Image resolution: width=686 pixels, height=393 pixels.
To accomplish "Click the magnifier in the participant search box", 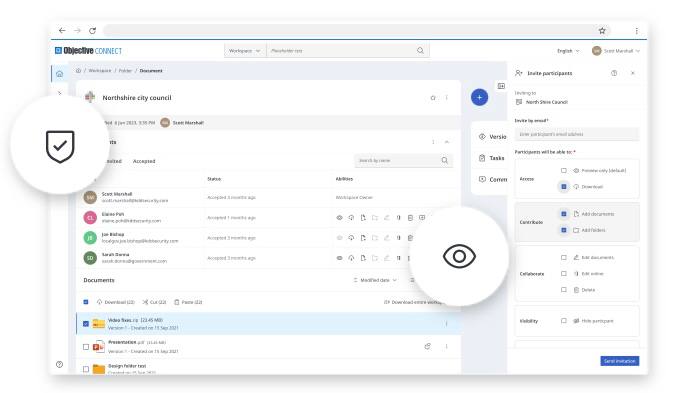I will 444,160.
